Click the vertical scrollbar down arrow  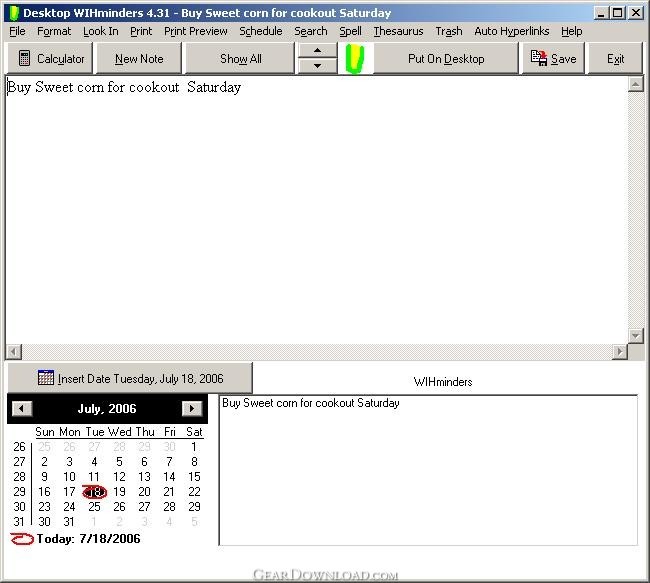(635, 335)
